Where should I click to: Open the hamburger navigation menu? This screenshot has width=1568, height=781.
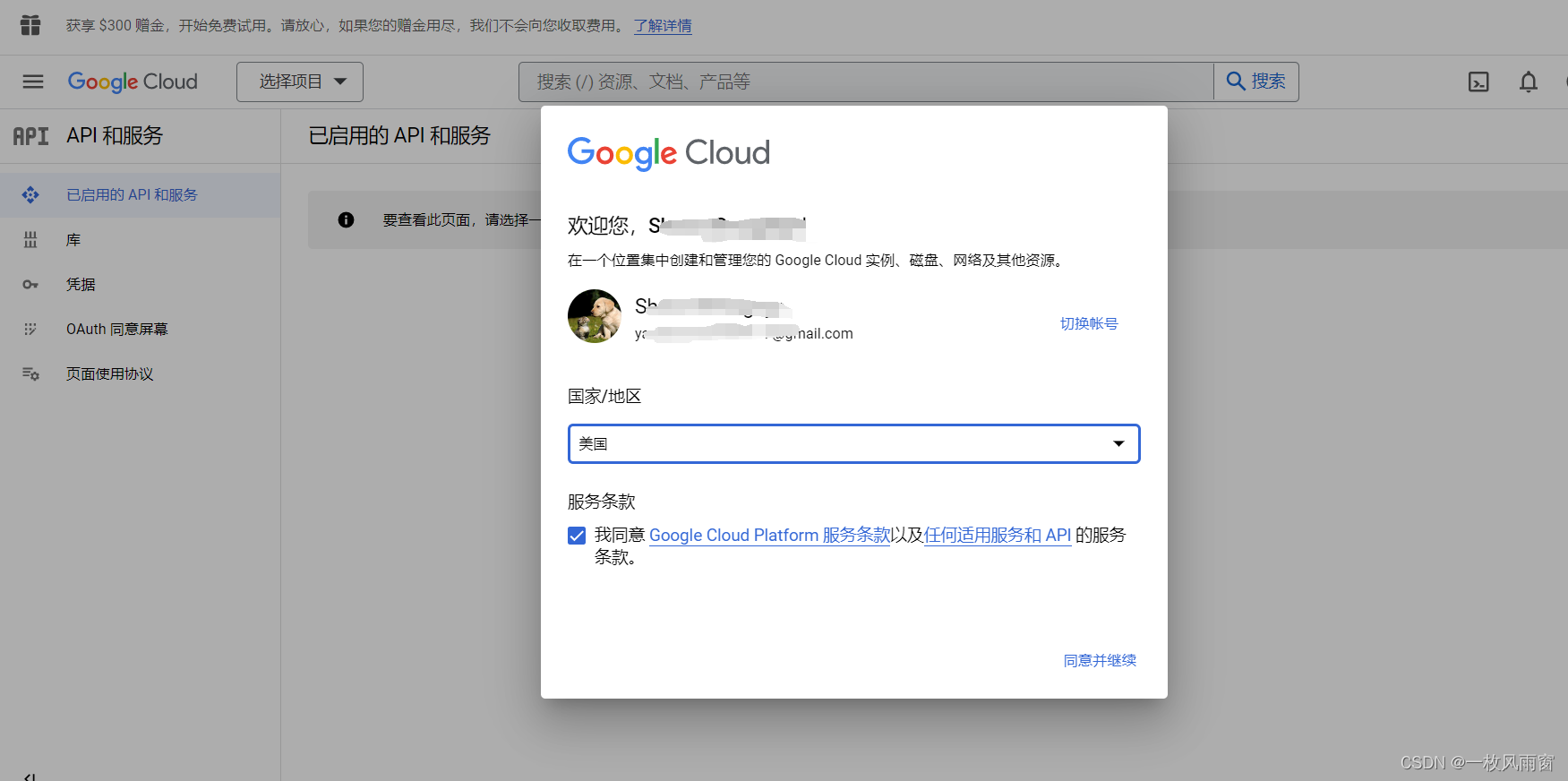click(33, 82)
